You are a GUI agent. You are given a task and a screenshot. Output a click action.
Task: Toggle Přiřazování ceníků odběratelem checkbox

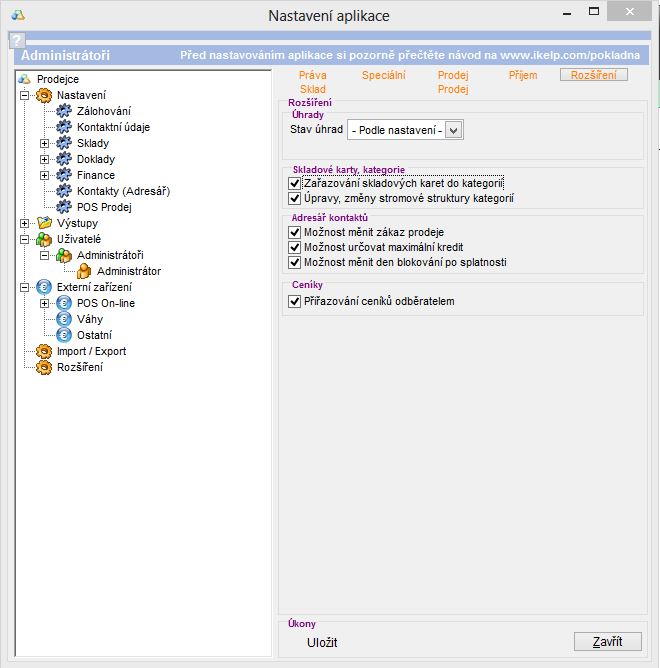click(294, 300)
